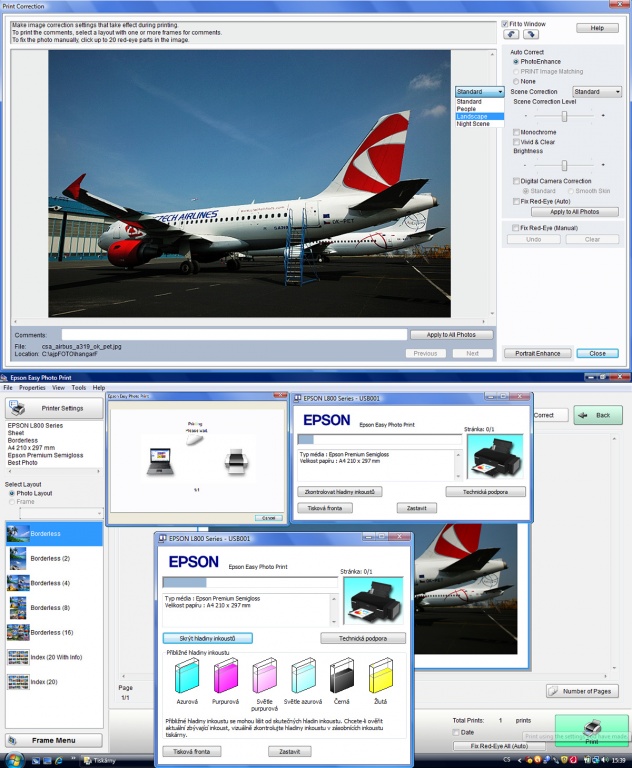632x768 pixels.
Task: Enable Digital Camera Correction checkbox
Action: click(x=516, y=181)
